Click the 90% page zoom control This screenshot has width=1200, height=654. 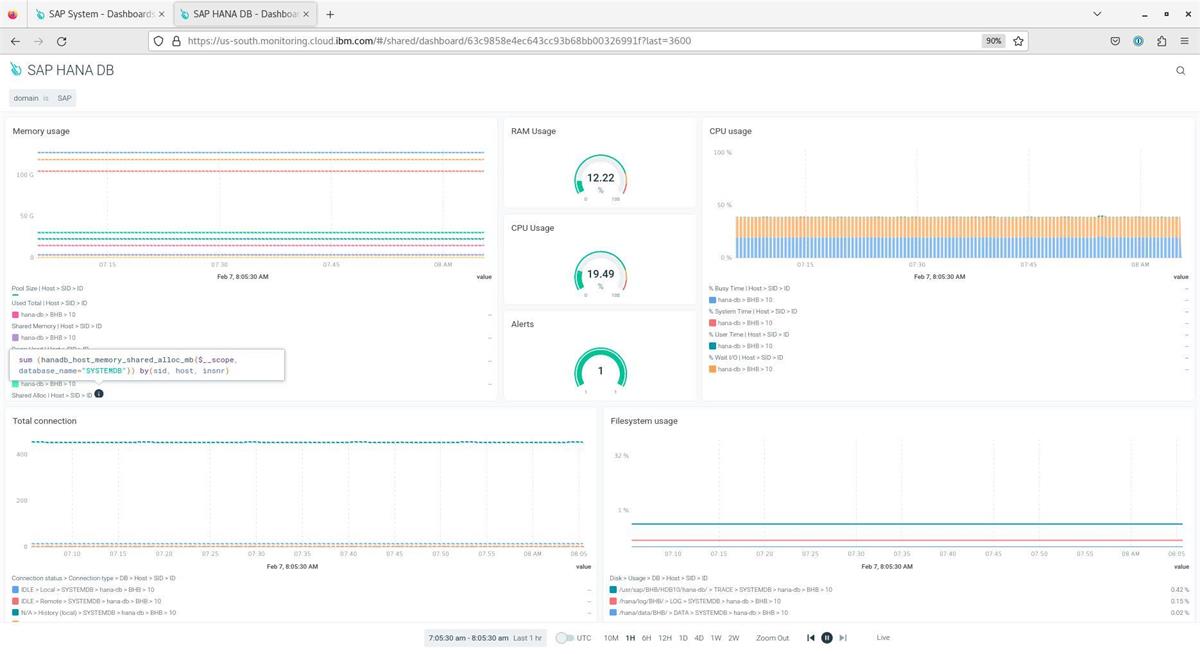[x=991, y=41]
